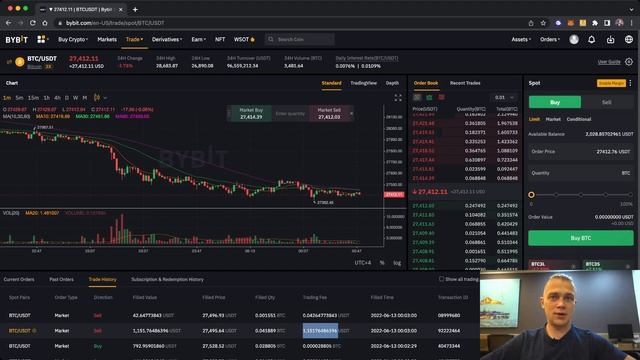Click the download app icon
This screenshot has height=360, width=640.
coord(610,40)
